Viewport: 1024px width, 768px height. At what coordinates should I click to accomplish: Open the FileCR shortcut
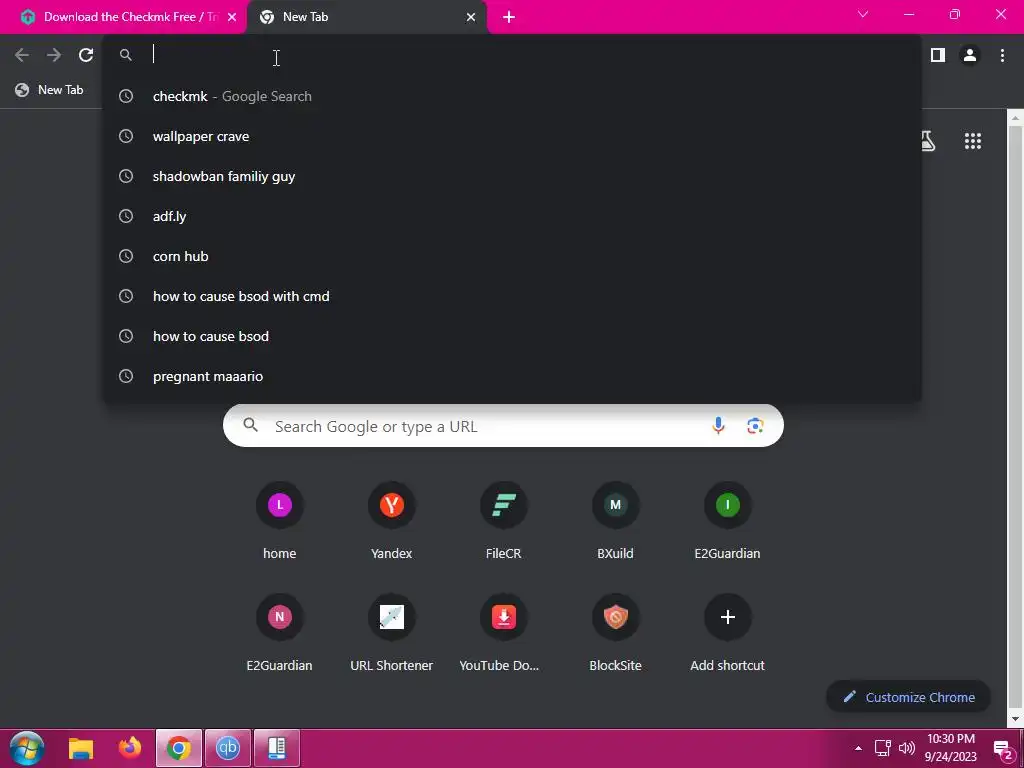point(504,521)
